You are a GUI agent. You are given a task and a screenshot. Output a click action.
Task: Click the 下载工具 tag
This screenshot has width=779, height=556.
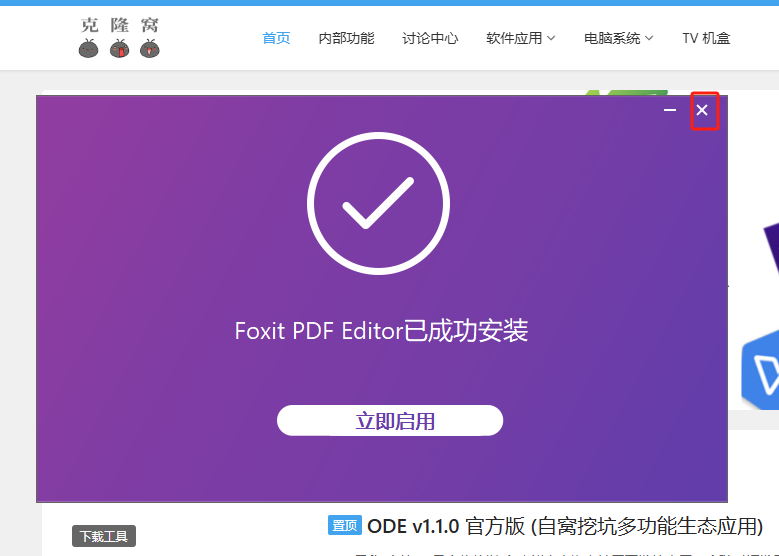104,536
